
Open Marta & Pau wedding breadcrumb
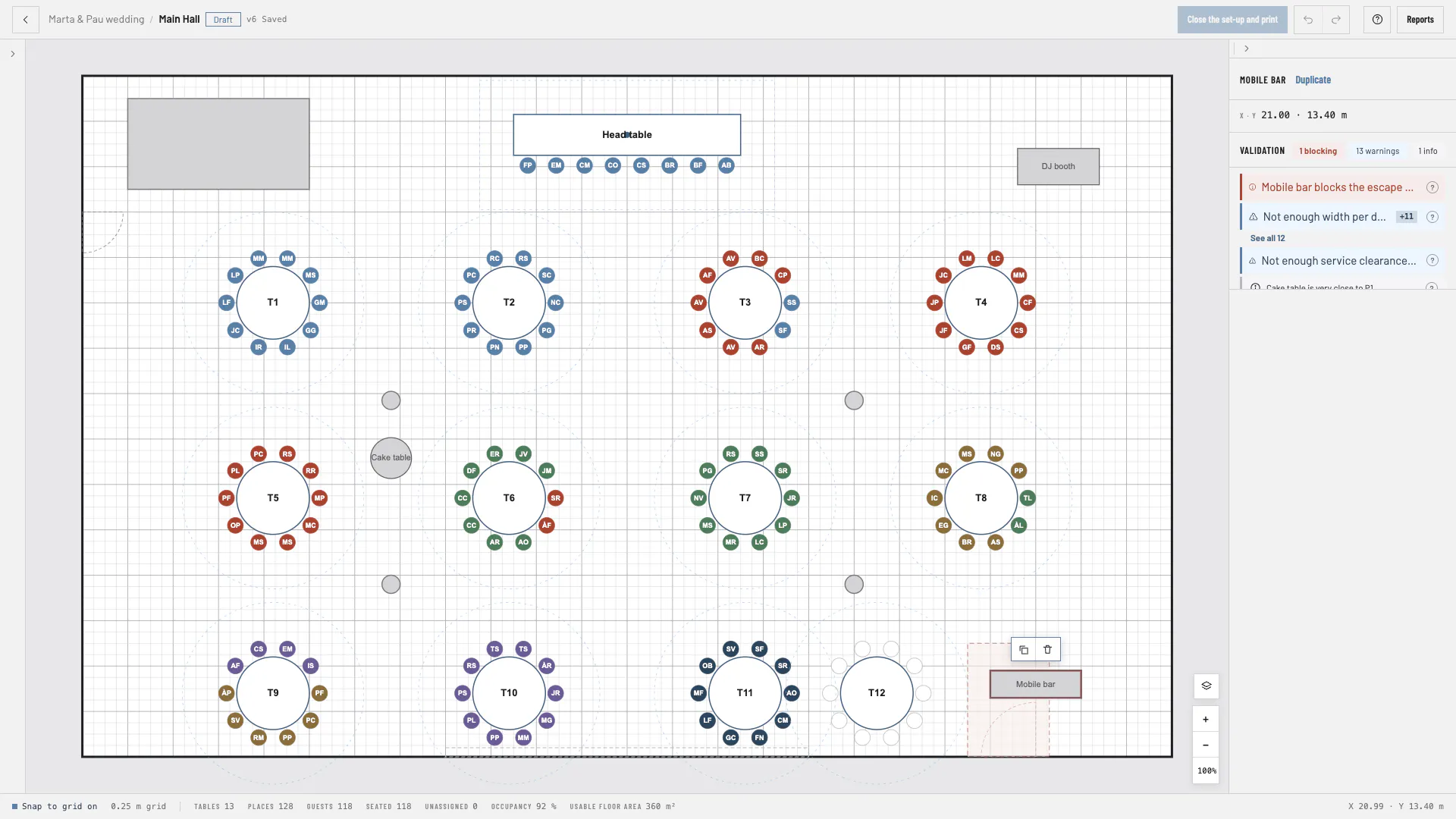(x=96, y=20)
